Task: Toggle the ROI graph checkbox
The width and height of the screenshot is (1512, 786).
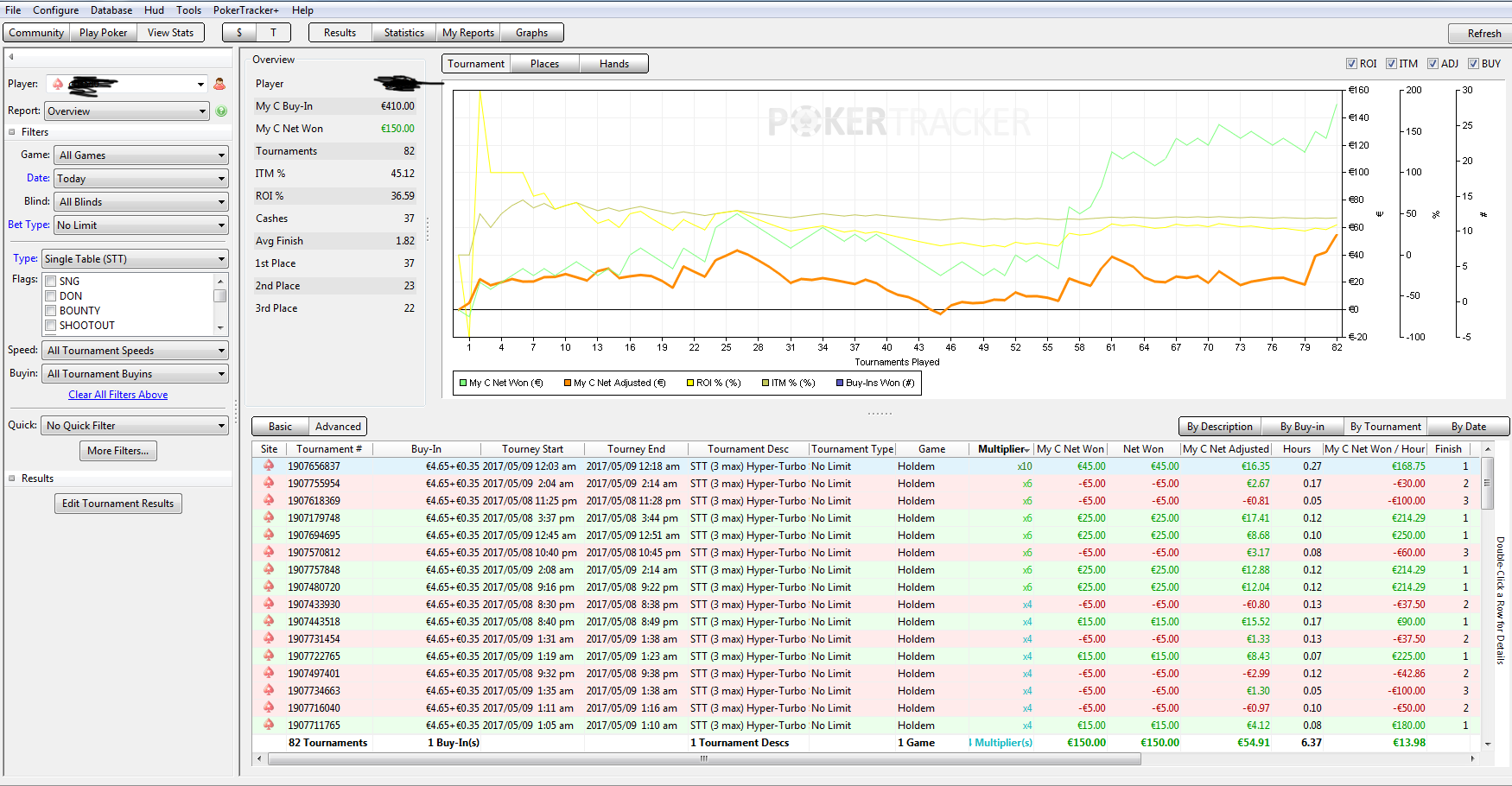Action: pos(1351,64)
